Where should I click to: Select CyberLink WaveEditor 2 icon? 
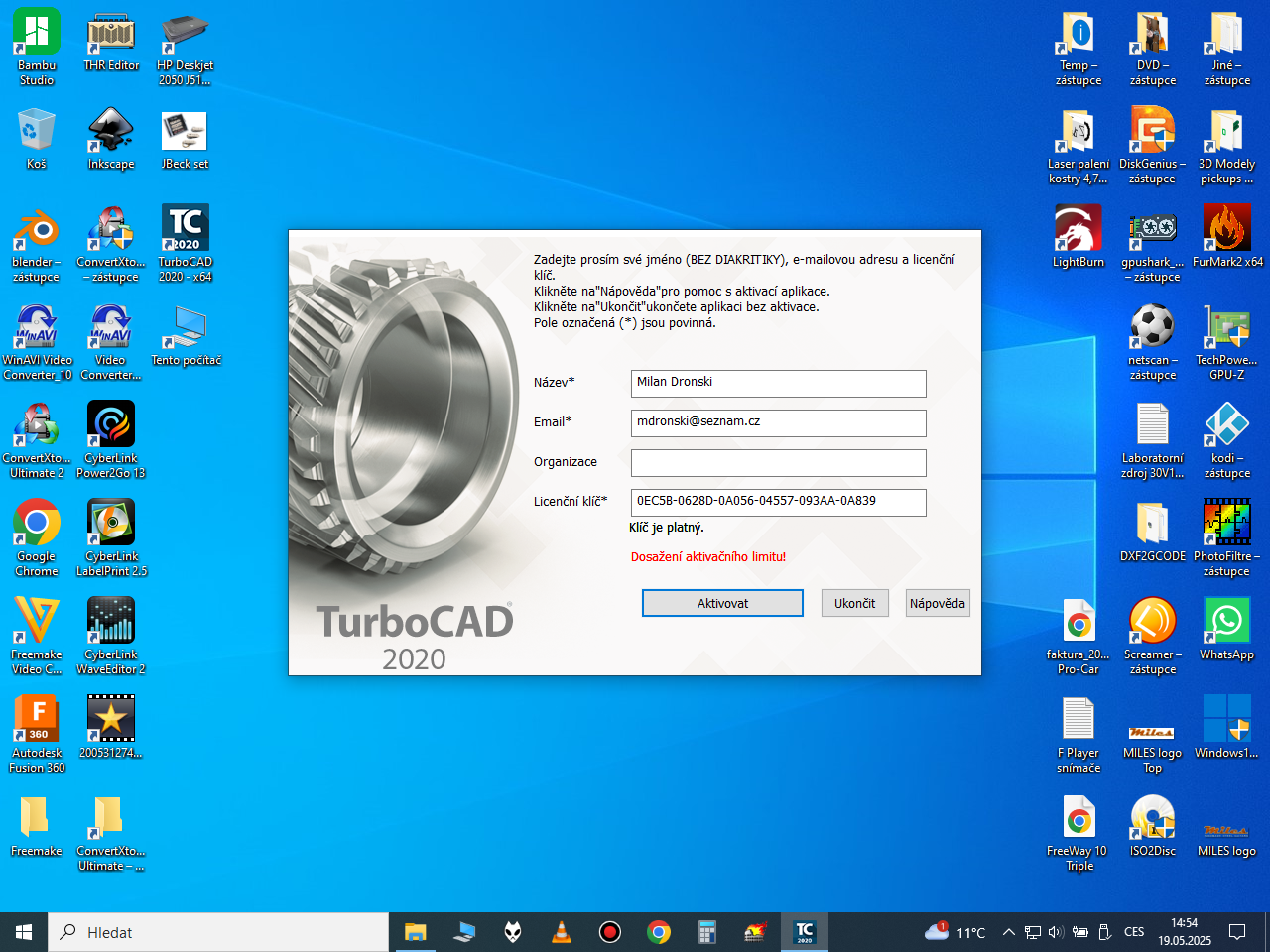click(111, 637)
